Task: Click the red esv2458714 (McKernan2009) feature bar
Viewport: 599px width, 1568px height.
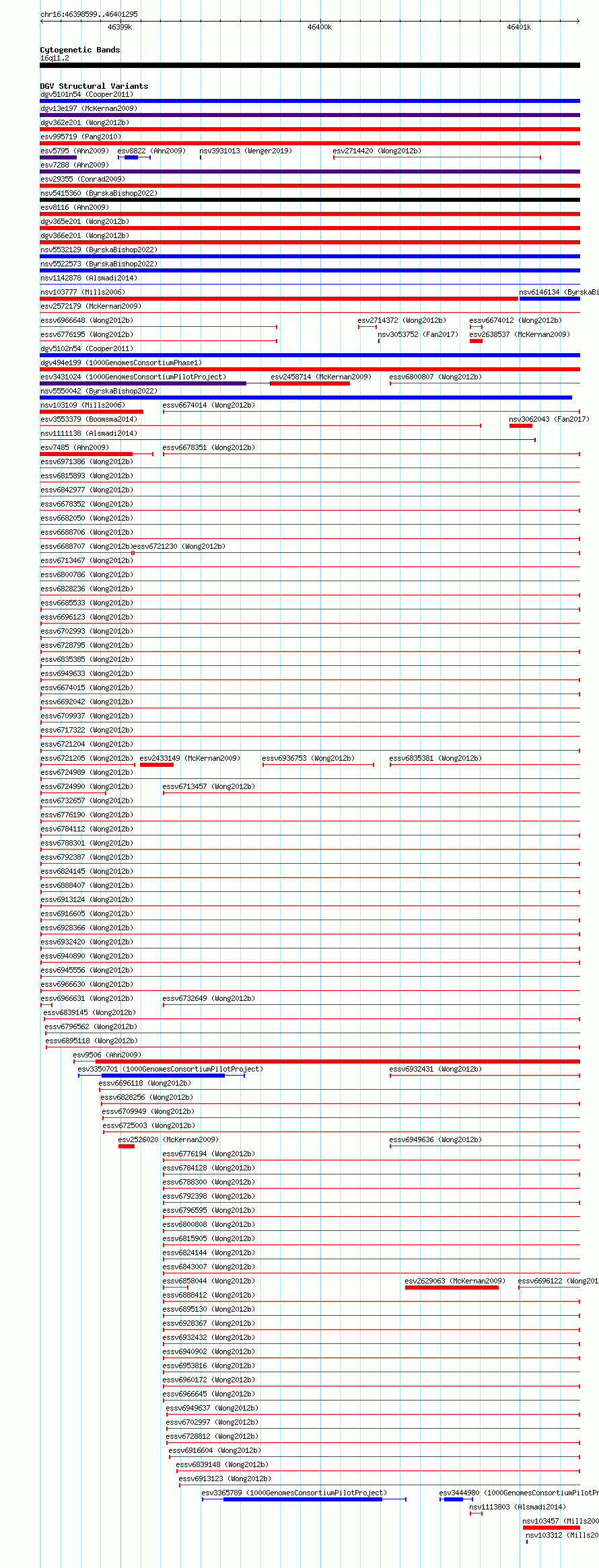Action: coord(310,383)
